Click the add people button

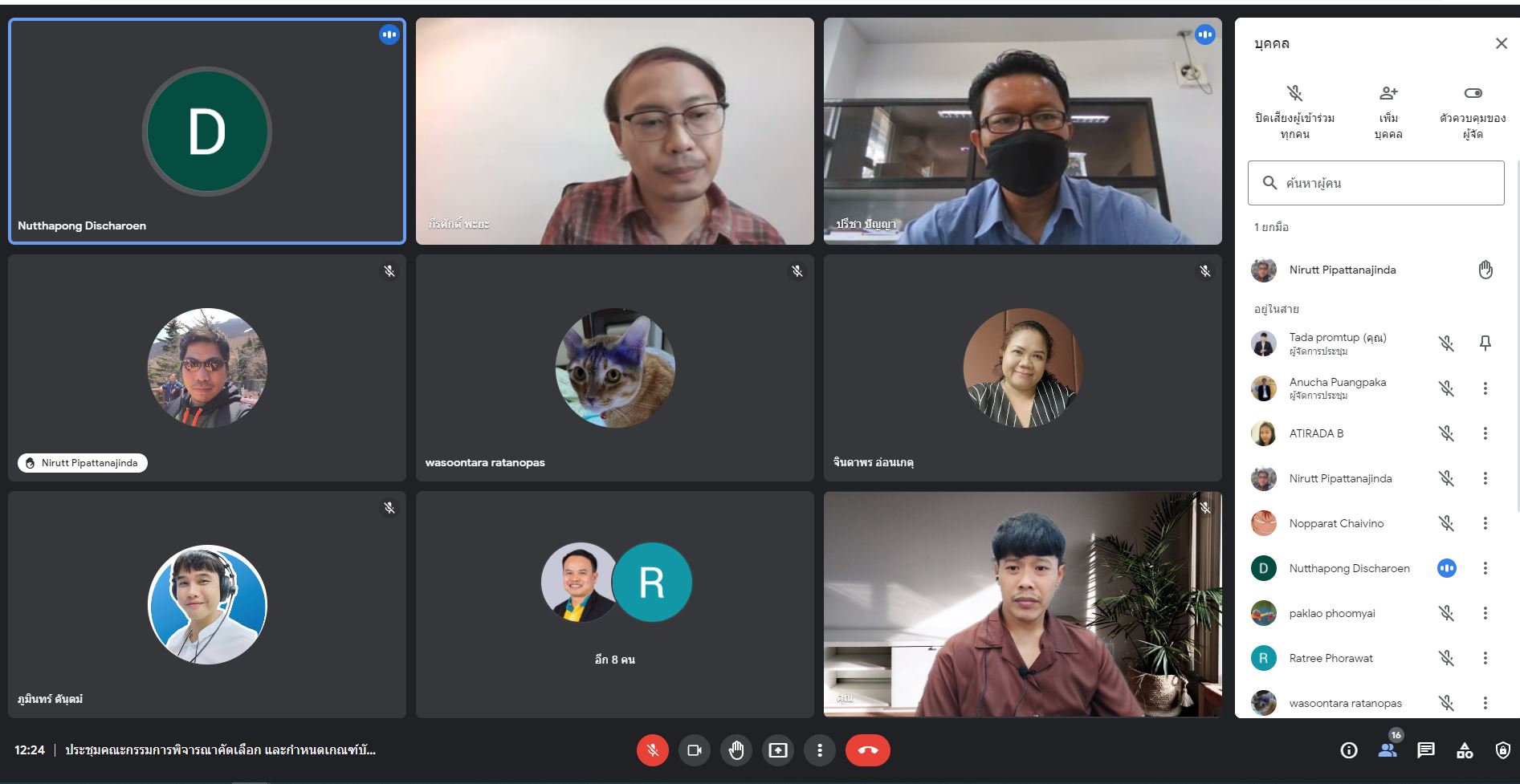[x=1388, y=111]
